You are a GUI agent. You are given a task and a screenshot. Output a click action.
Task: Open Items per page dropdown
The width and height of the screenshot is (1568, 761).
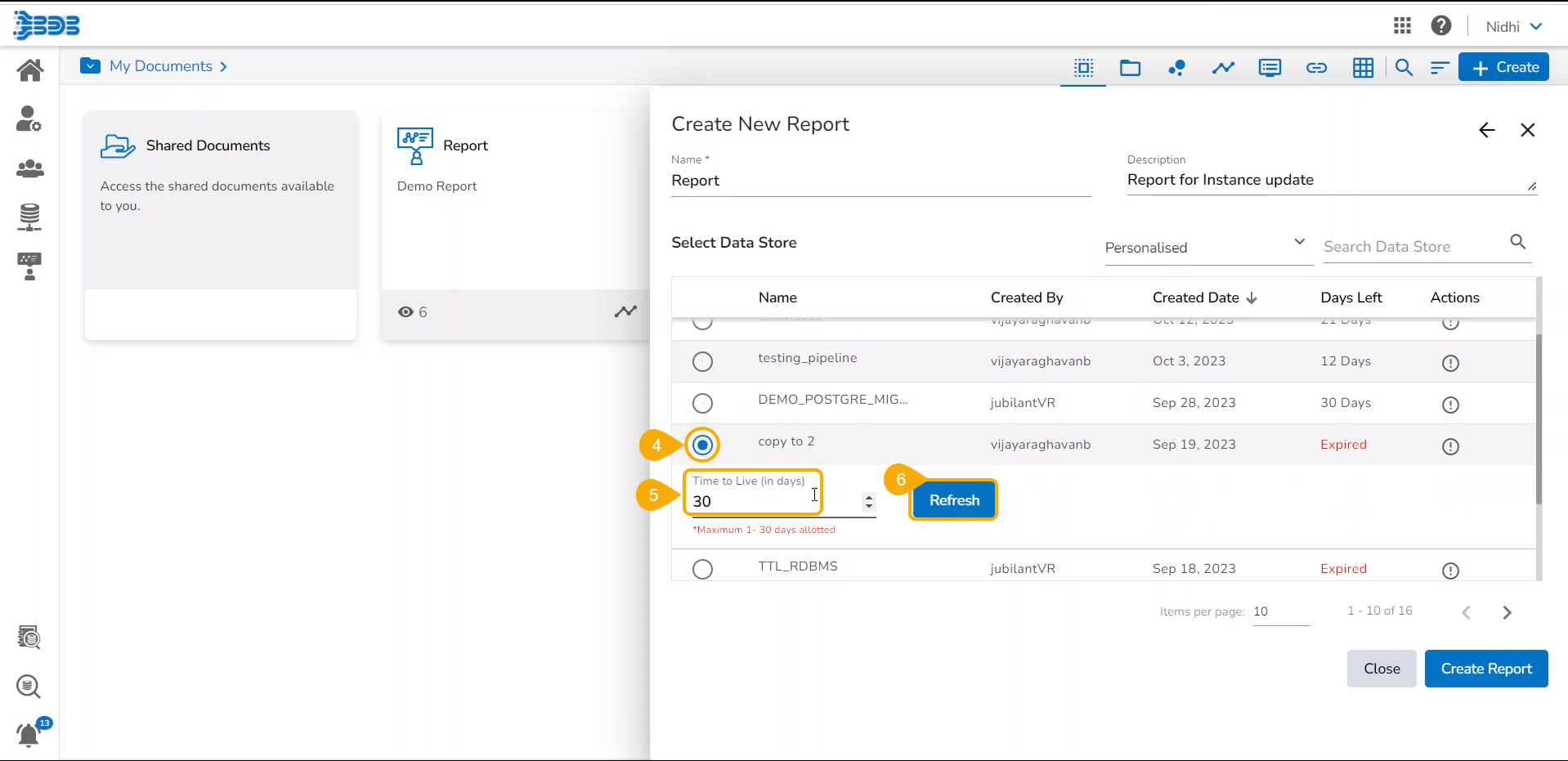pyautogui.click(x=1280, y=611)
